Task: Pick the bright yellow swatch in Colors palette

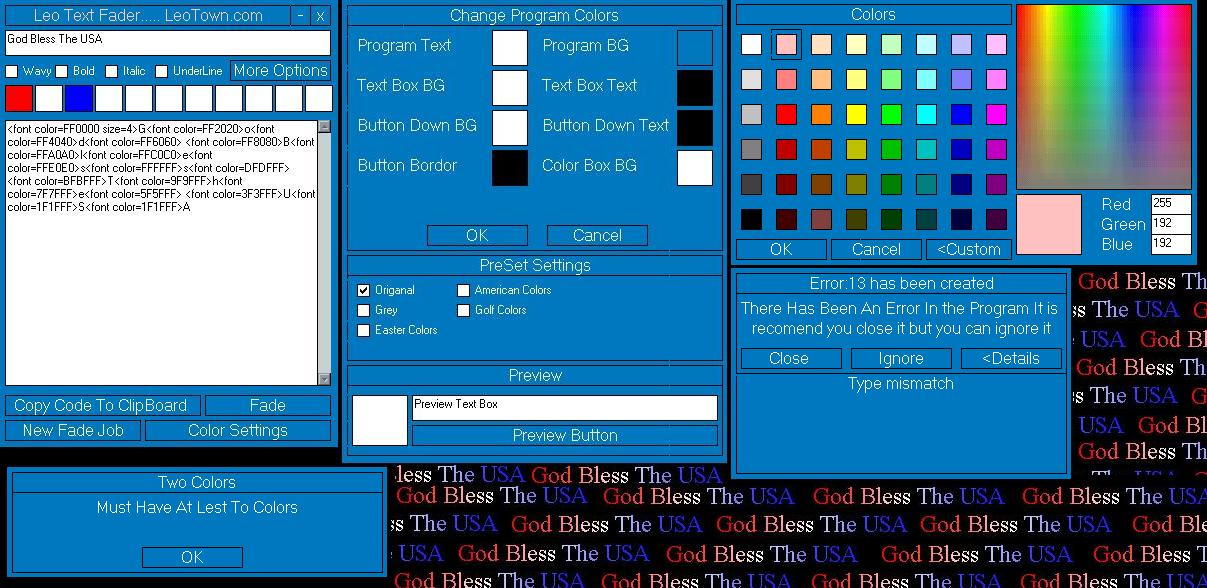Action: coord(856,114)
